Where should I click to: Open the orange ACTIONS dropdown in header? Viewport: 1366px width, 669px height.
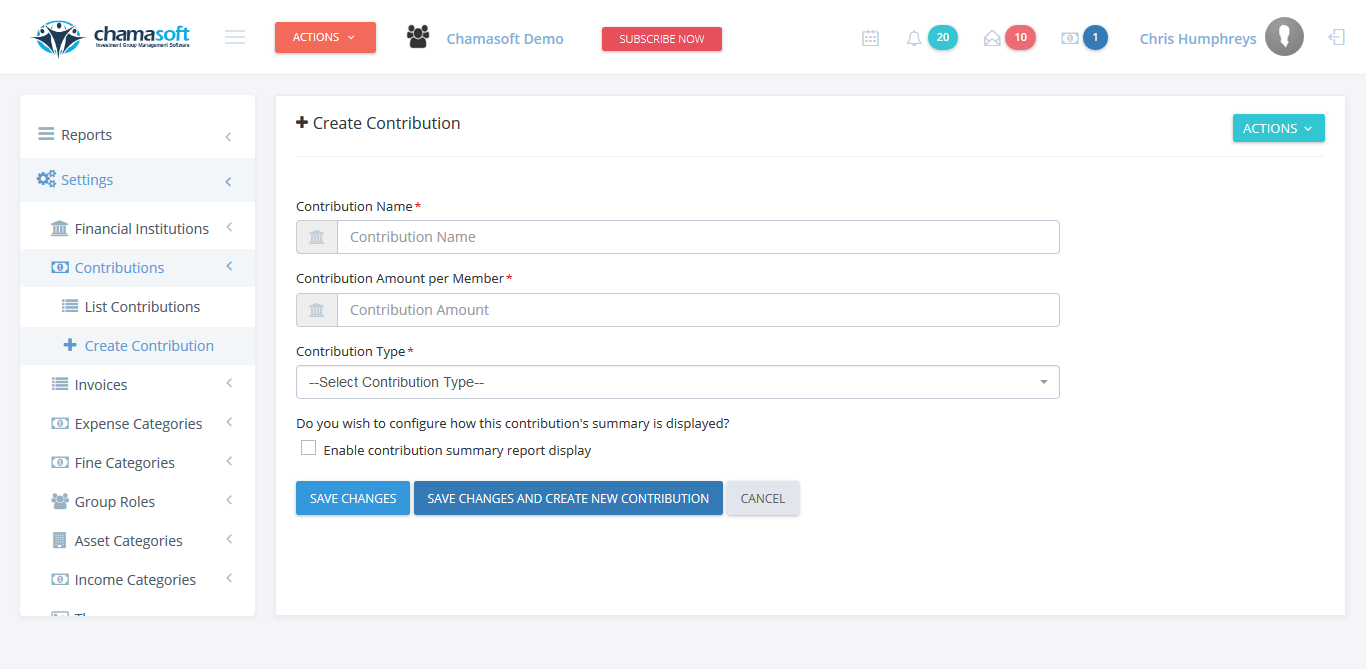[x=325, y=37]
